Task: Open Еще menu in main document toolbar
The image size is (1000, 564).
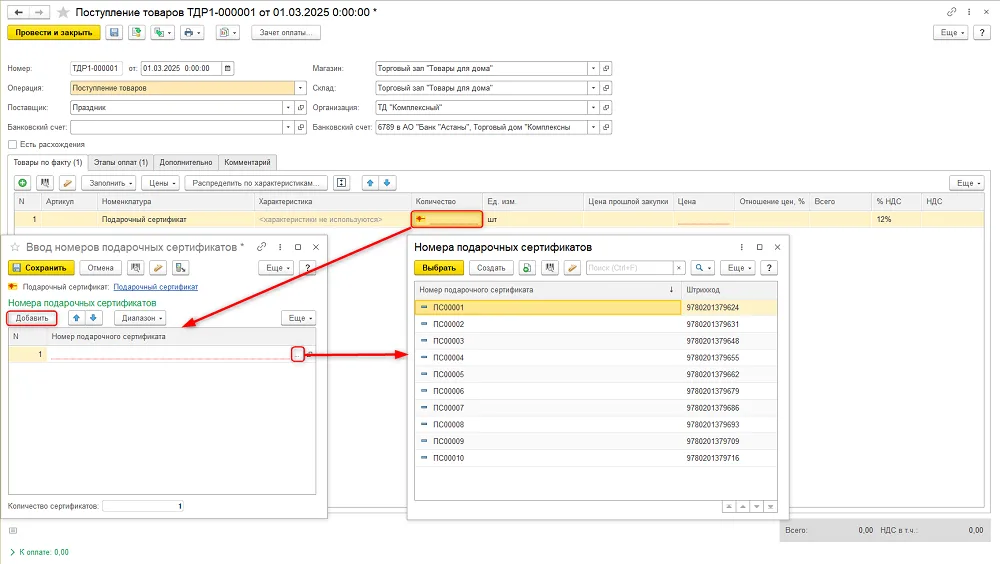Action: point(951,33)
